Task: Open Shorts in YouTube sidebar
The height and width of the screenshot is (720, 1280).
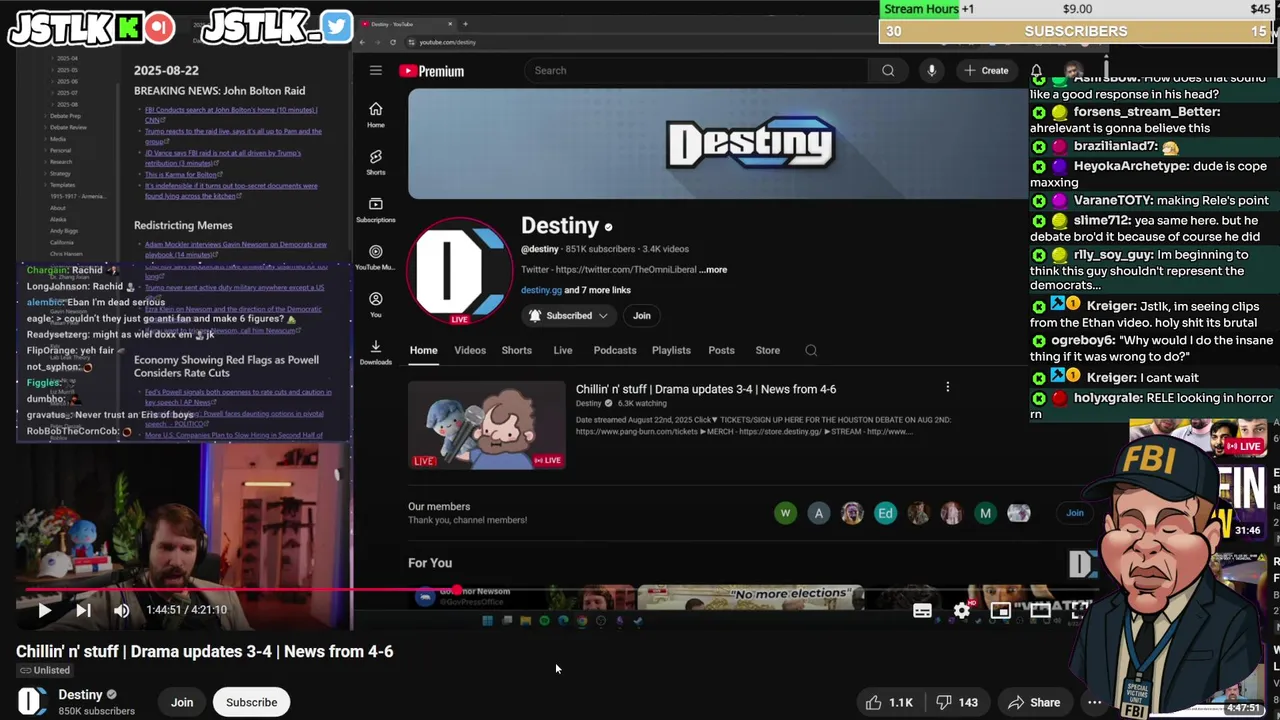Action: (x=375, y=162)
